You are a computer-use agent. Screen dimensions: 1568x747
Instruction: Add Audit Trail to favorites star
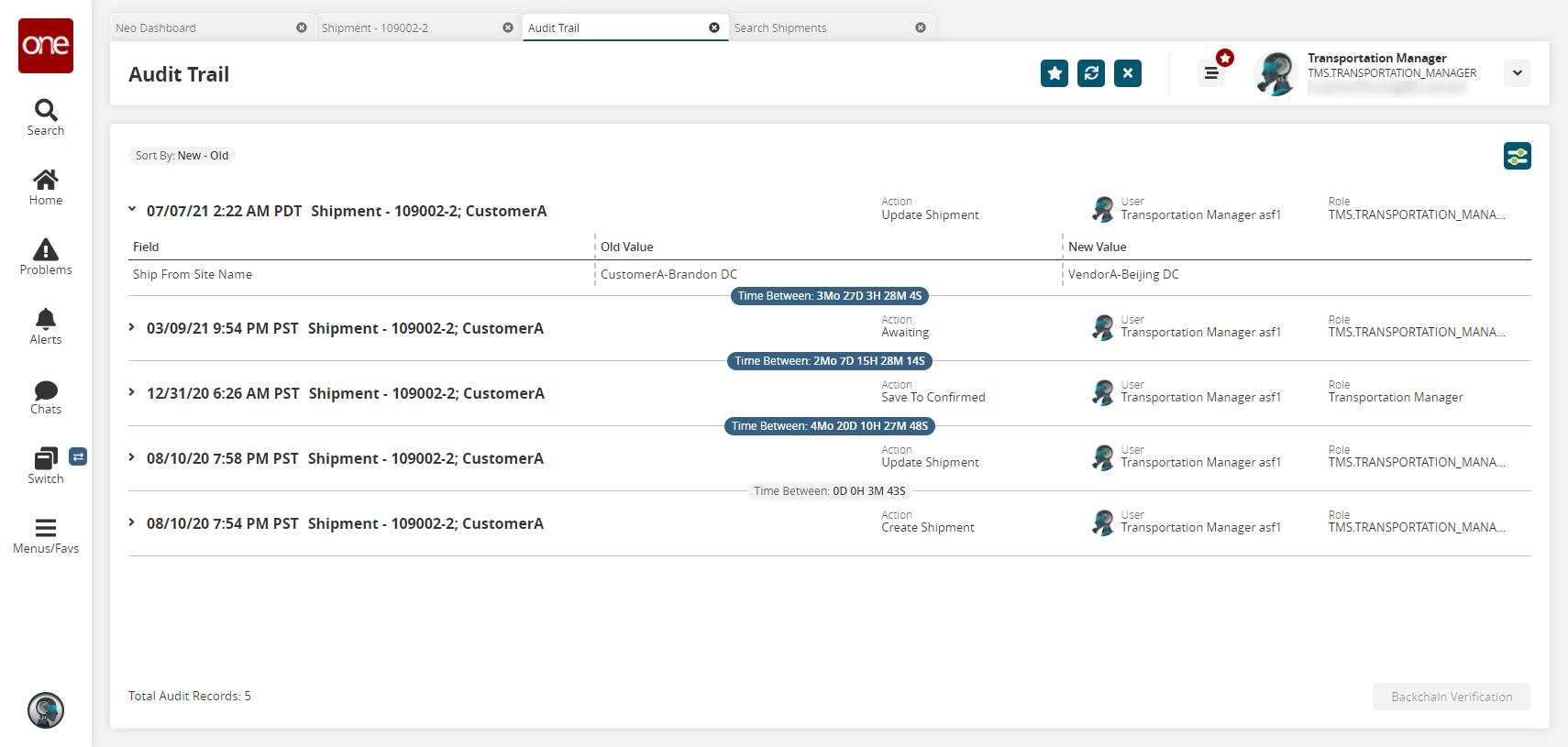[x=1055, y=73]
